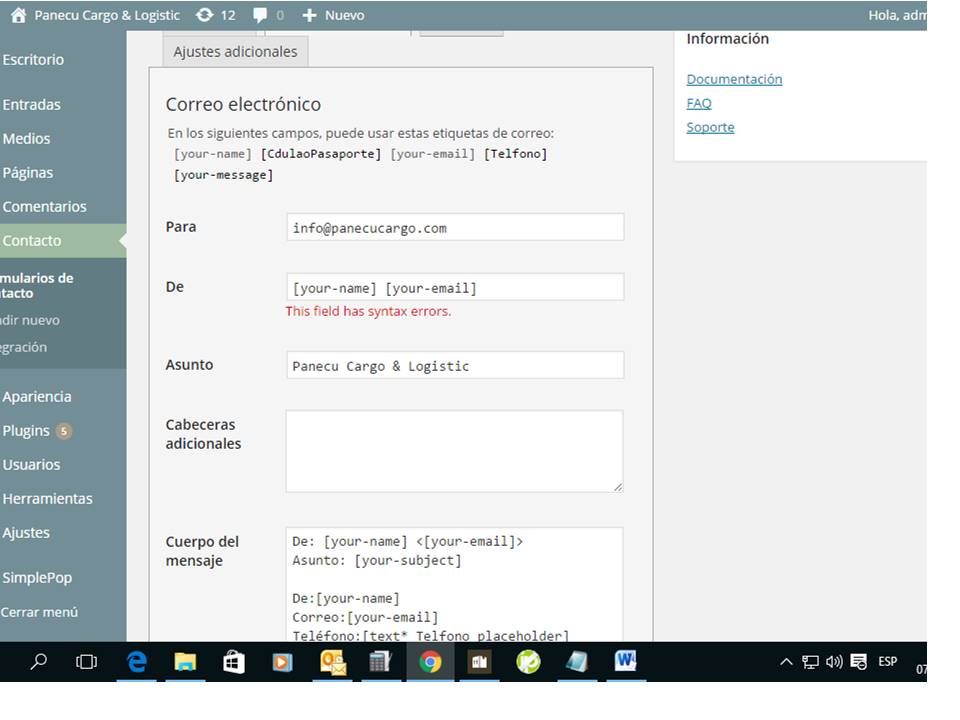This screenshot has height=720, width=960.
Task: Open Task View in the taskbar
Action: click(86, 662)
